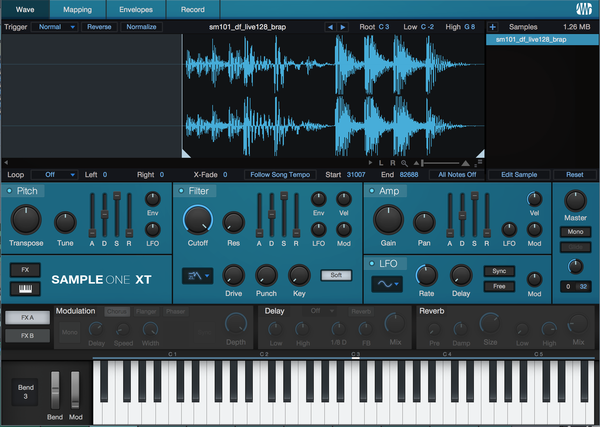Open the Mapping tab
The height and width of the screenshot is (427, 600).
click(77, 10)
